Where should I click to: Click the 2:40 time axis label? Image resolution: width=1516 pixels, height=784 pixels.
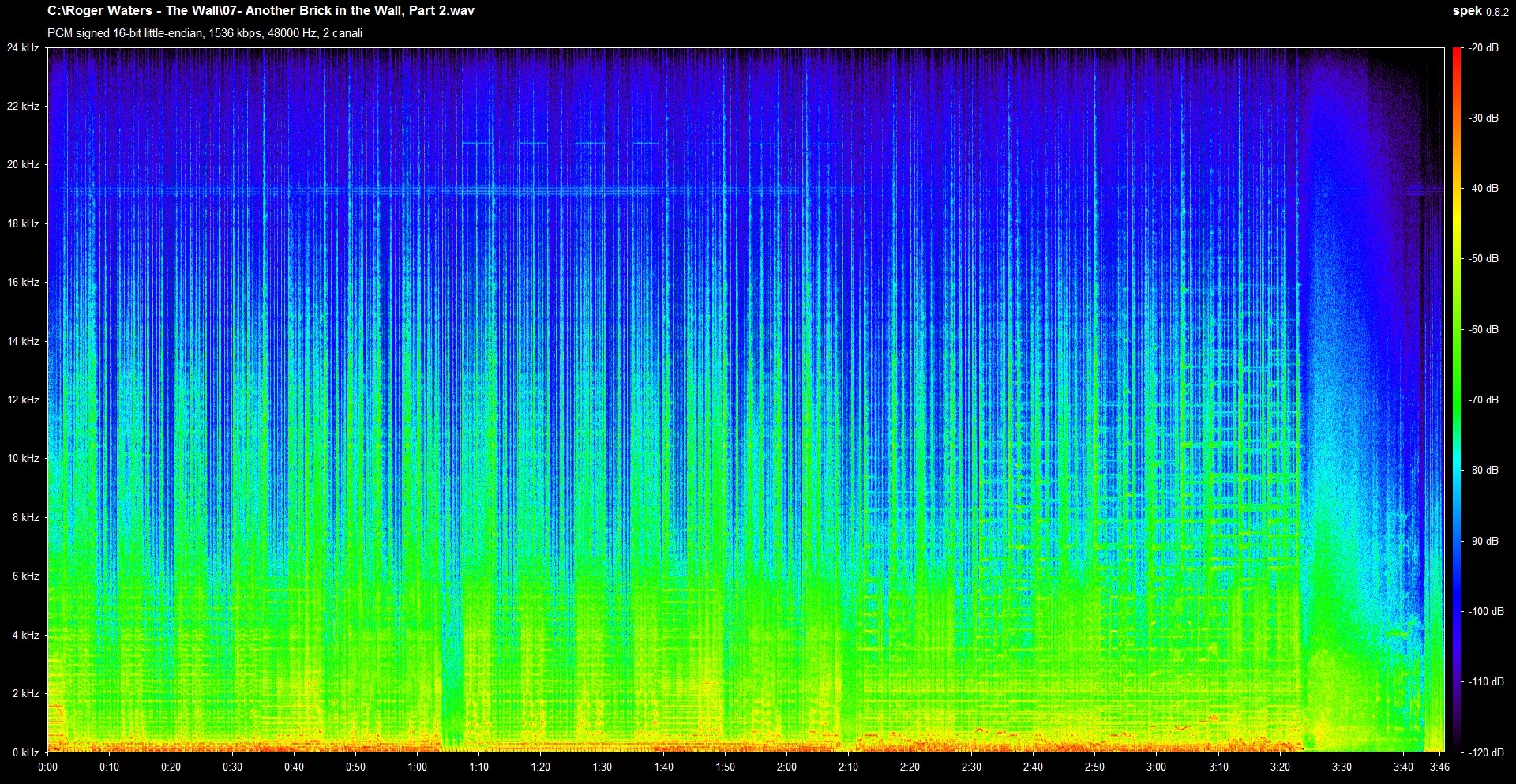coord(1033,767)
